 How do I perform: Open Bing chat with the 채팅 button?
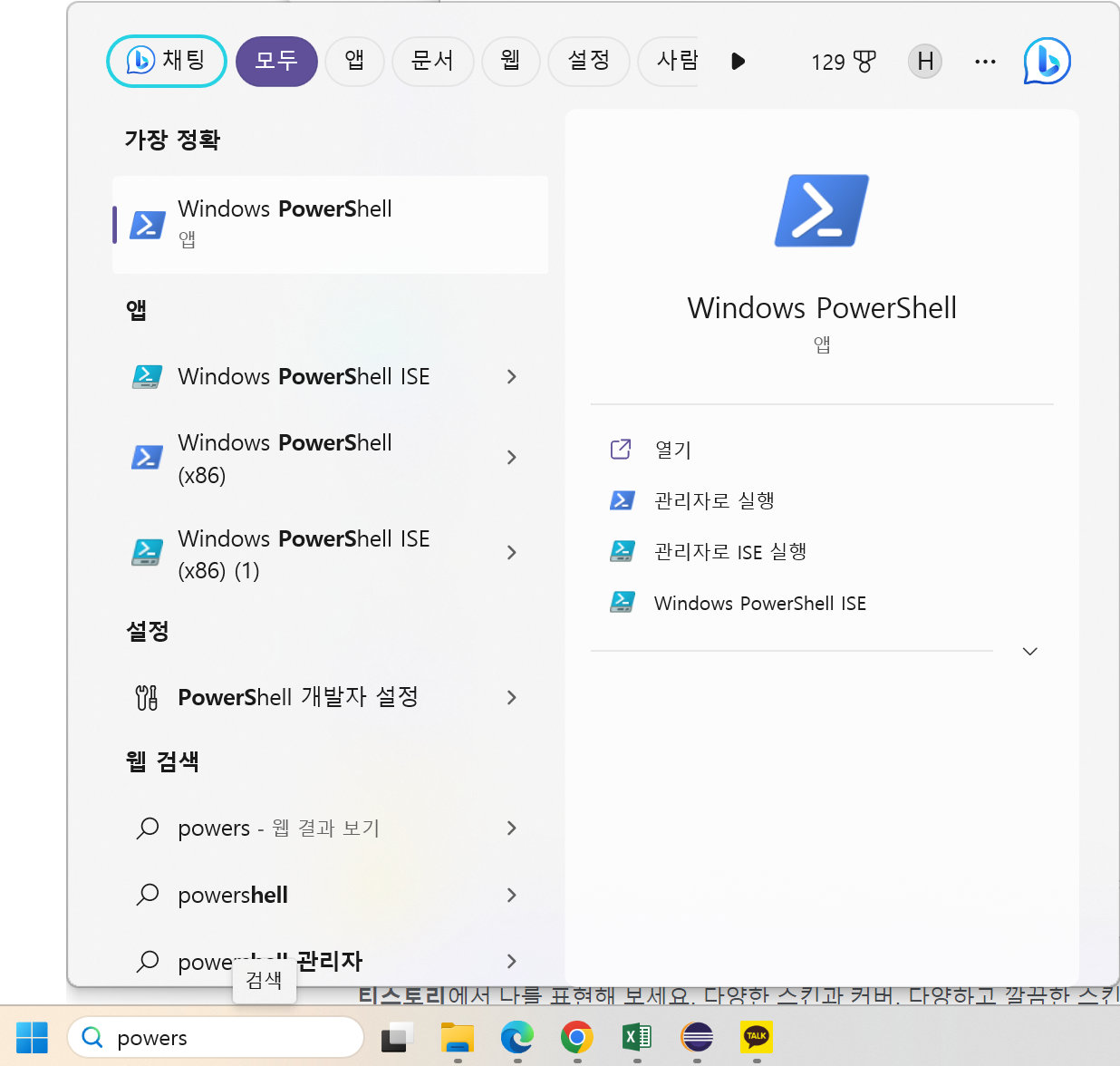tap(167, 61)
